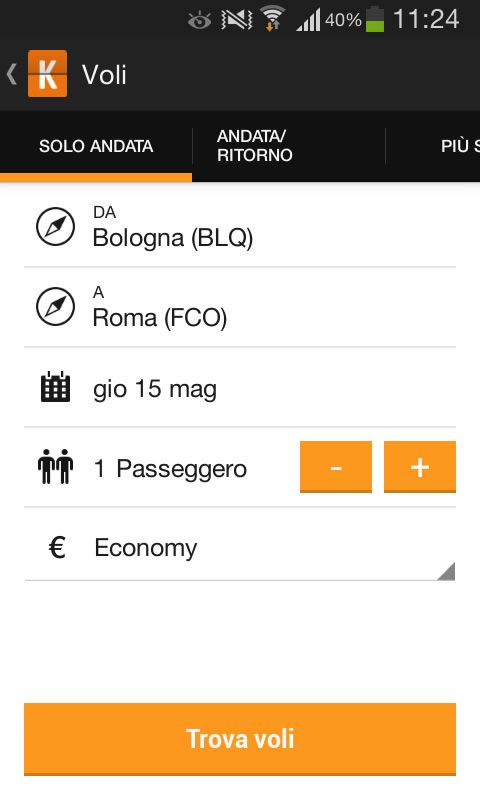
Task: Tap Trova voli search button
Action: coord(240,739)
